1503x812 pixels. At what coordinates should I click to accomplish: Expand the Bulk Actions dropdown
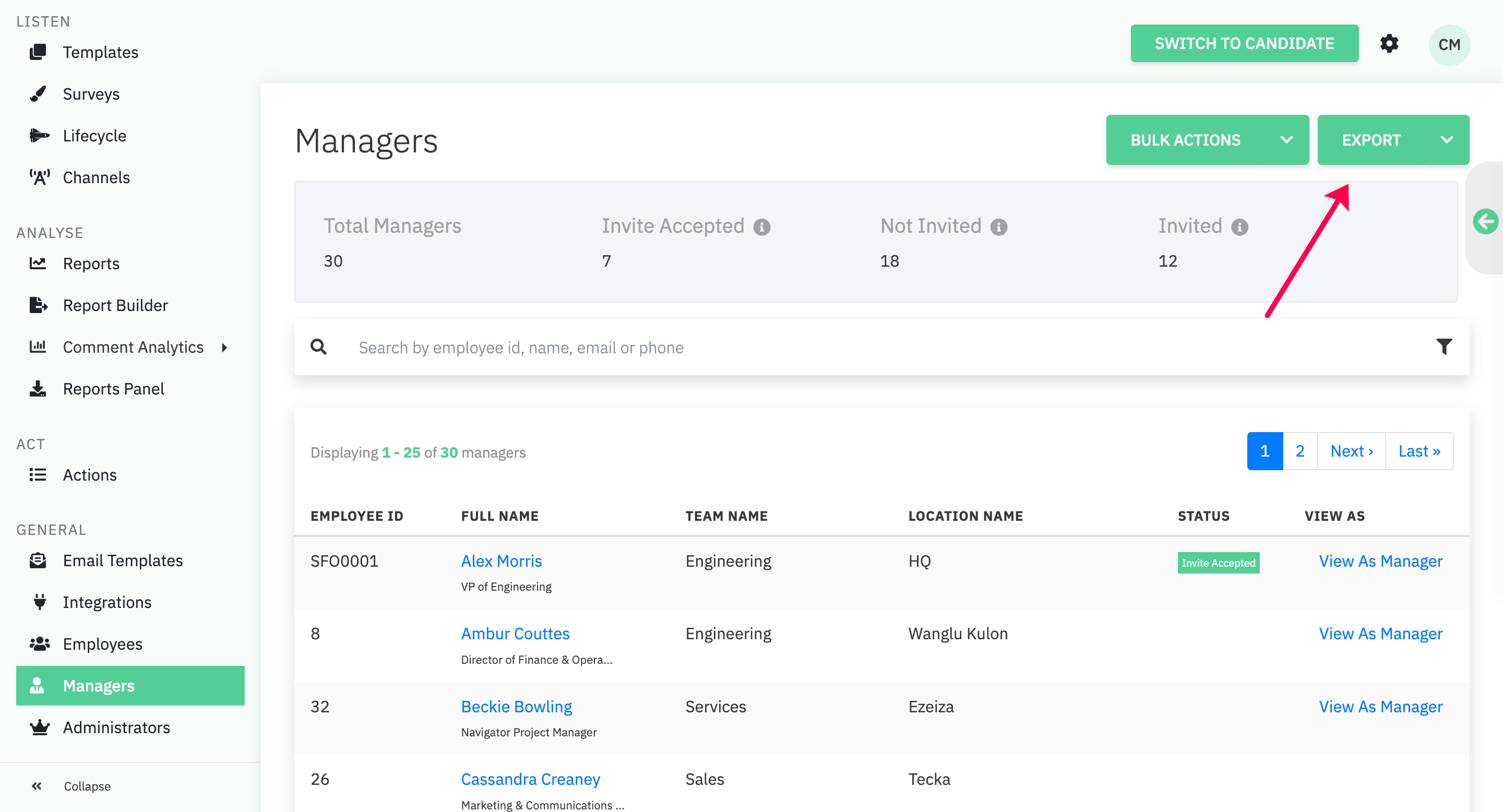tap(1286, 140)
